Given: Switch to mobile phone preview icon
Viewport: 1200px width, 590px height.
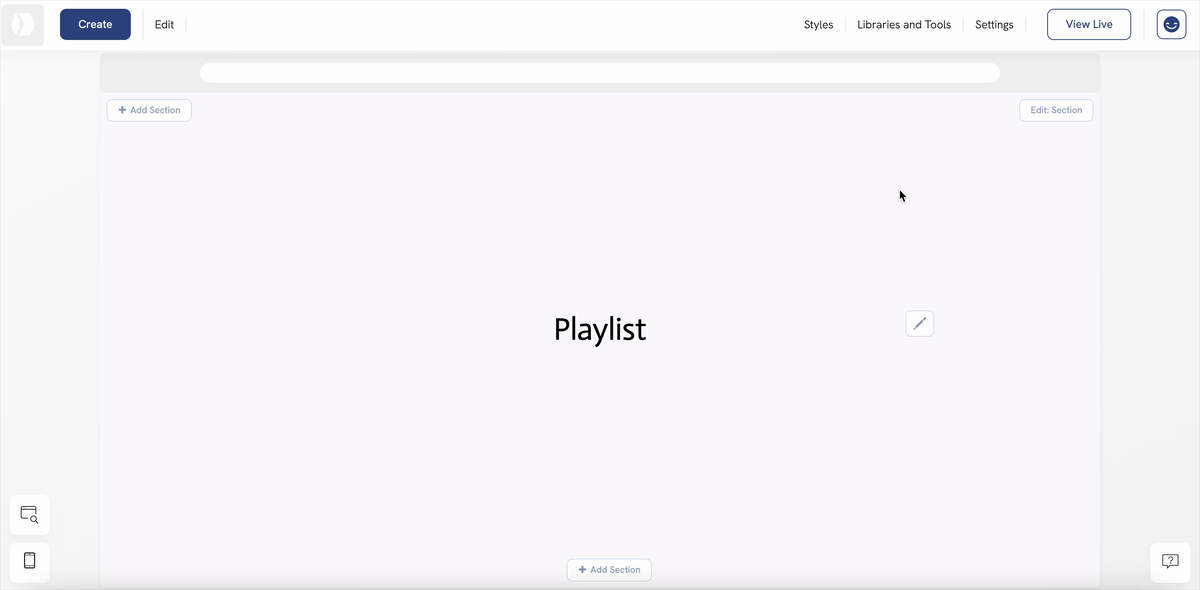Looking at the screenshot, I should coord(29,560).
